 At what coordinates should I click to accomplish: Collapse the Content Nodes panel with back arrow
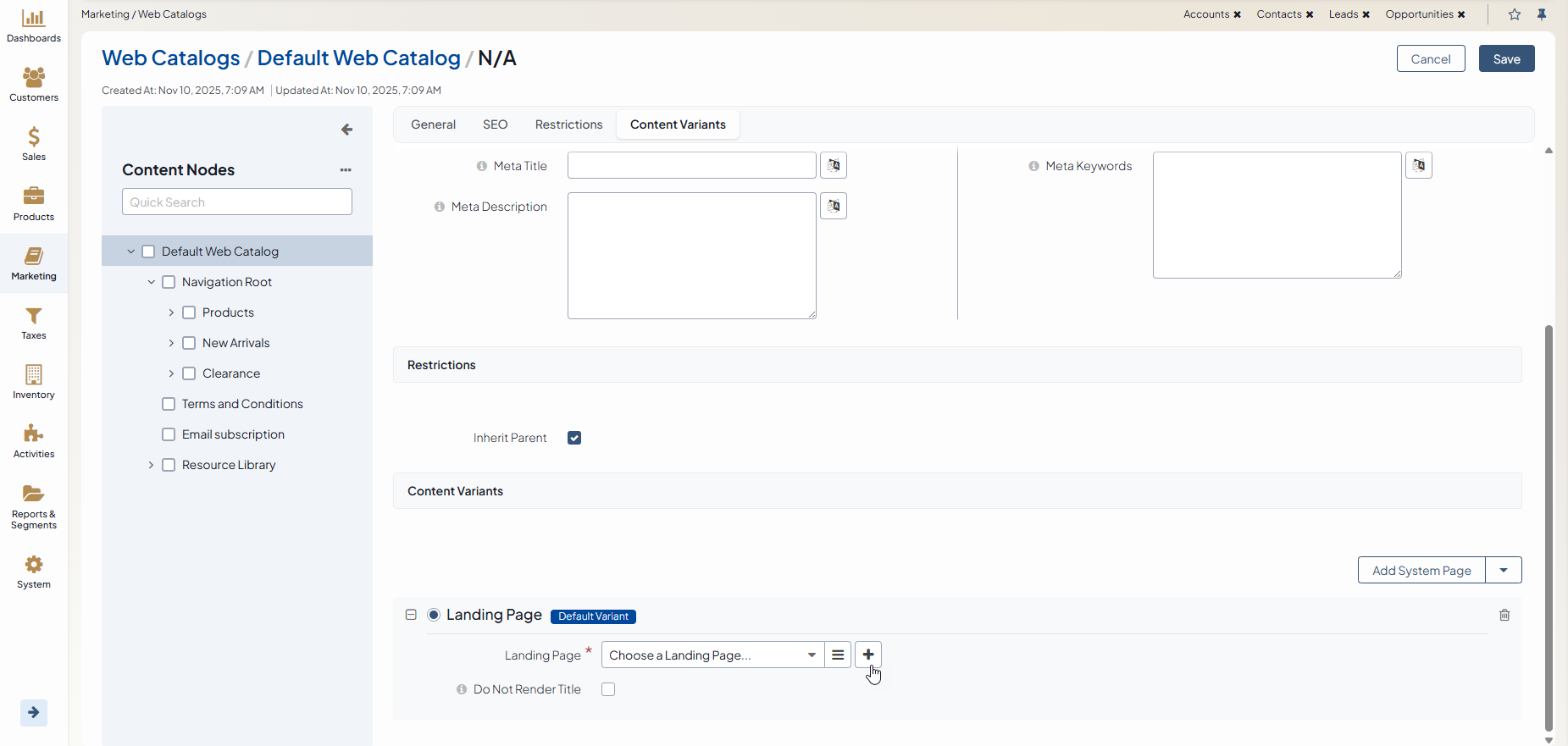click(346, 130)
